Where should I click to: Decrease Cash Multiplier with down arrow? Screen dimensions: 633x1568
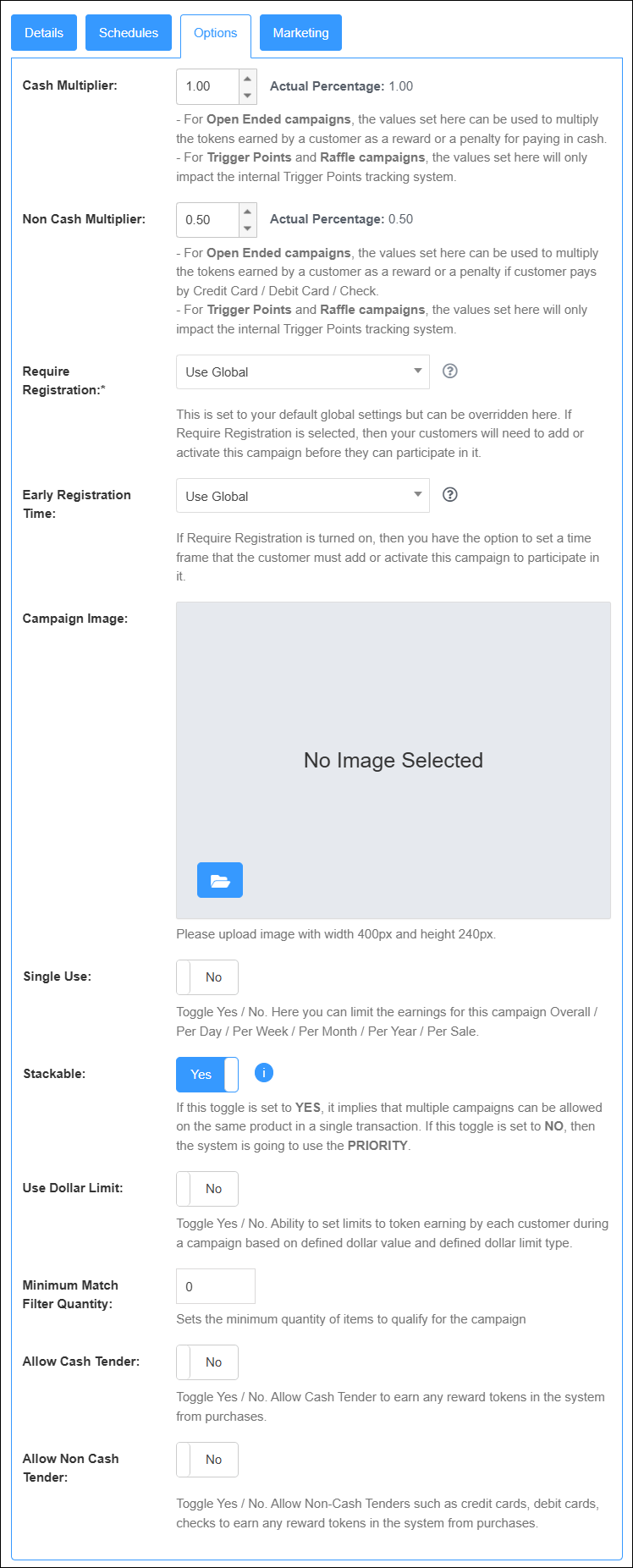[x=247, y=95]
